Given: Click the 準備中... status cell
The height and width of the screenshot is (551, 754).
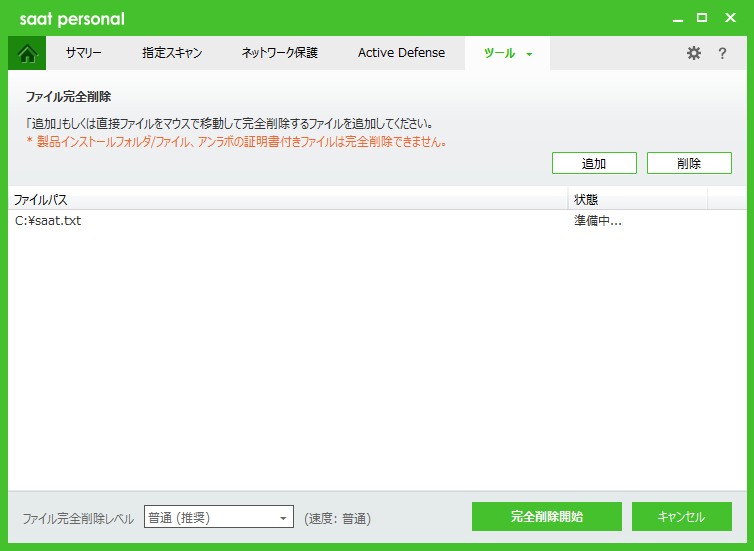Looking at the screenshot, I should 598,221.
